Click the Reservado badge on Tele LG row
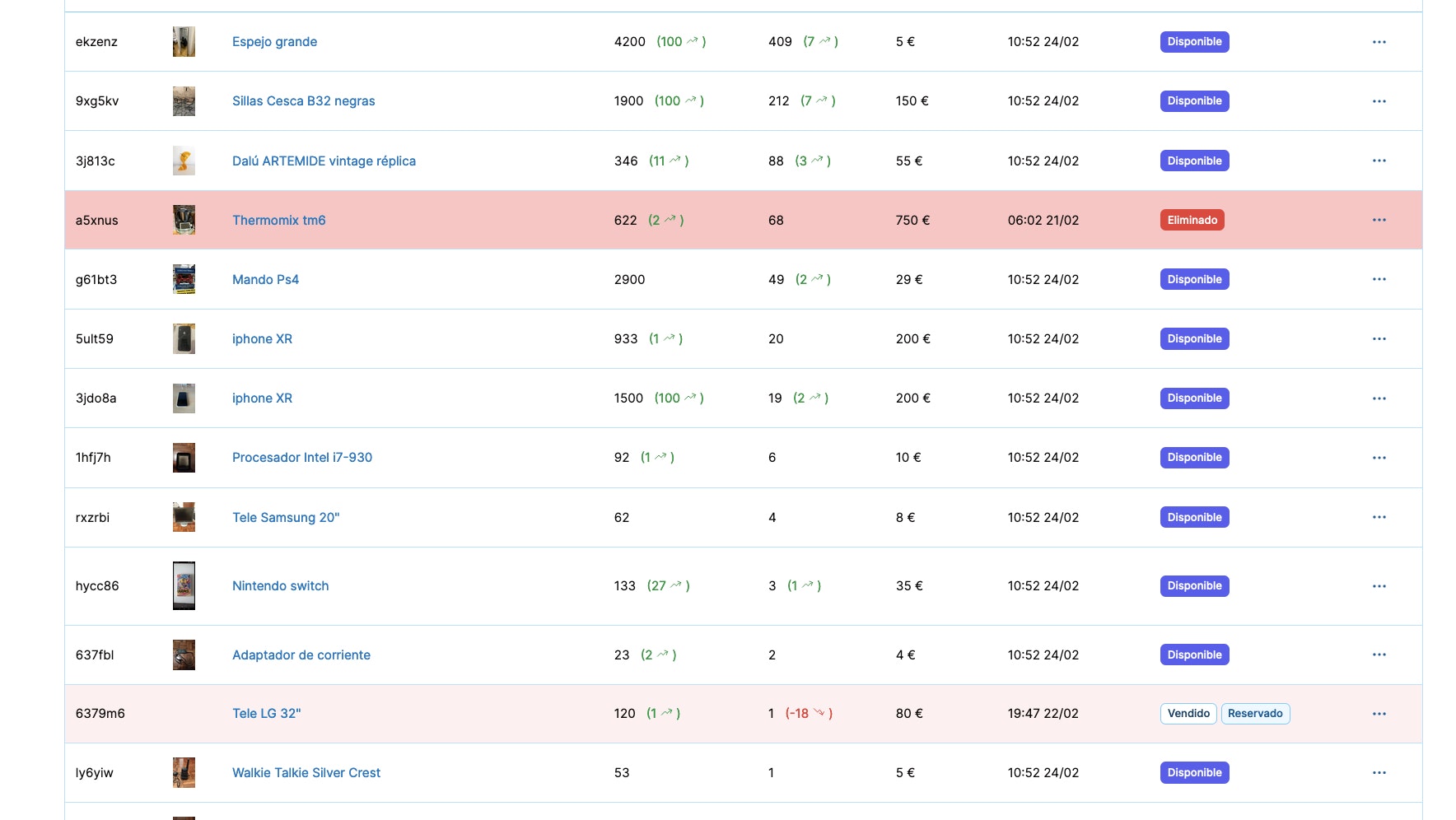The image size is (1456, 820). (1255, 714)
